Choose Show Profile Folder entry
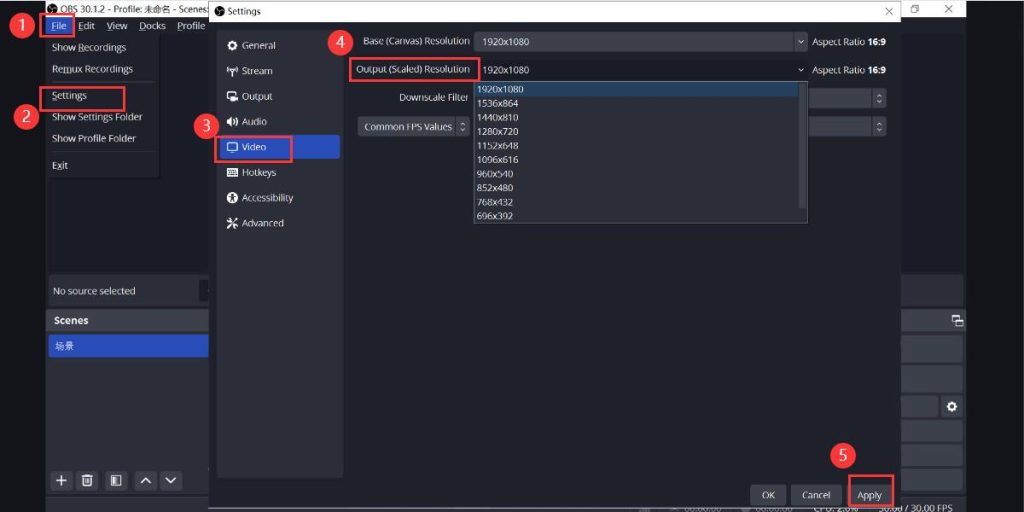 (94, 138)
